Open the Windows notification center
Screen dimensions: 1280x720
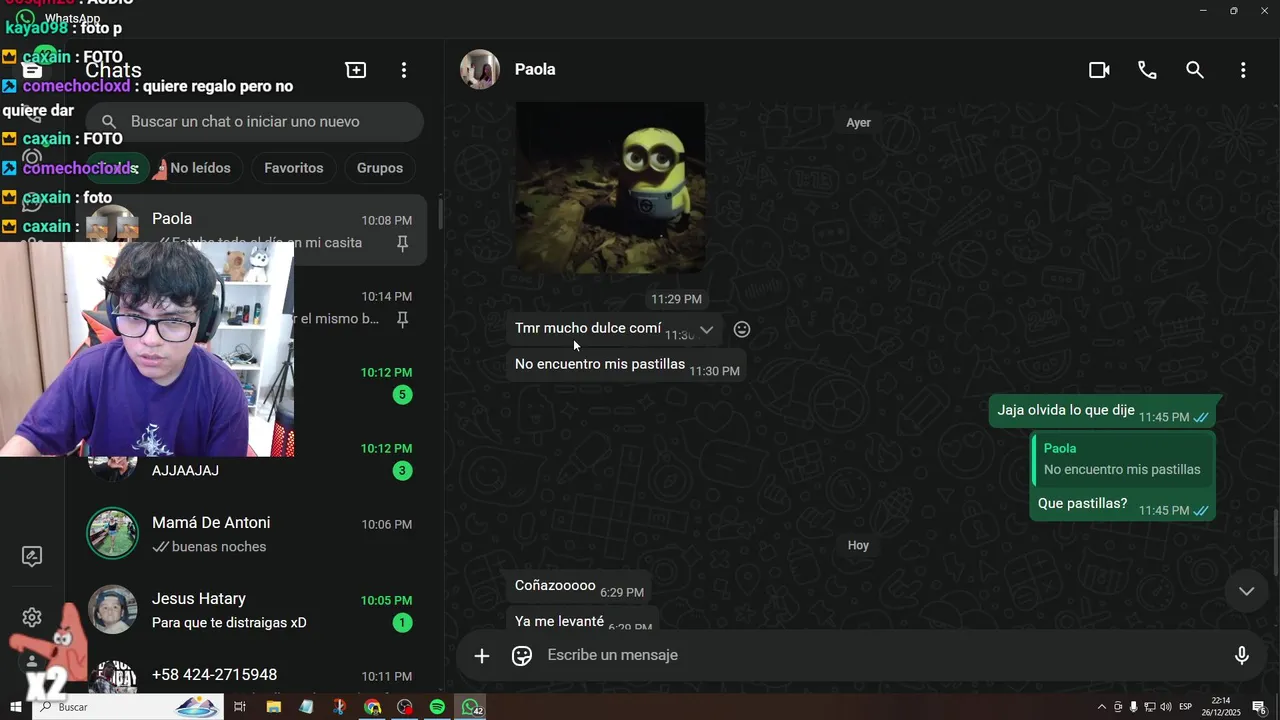pos(1260,707)
